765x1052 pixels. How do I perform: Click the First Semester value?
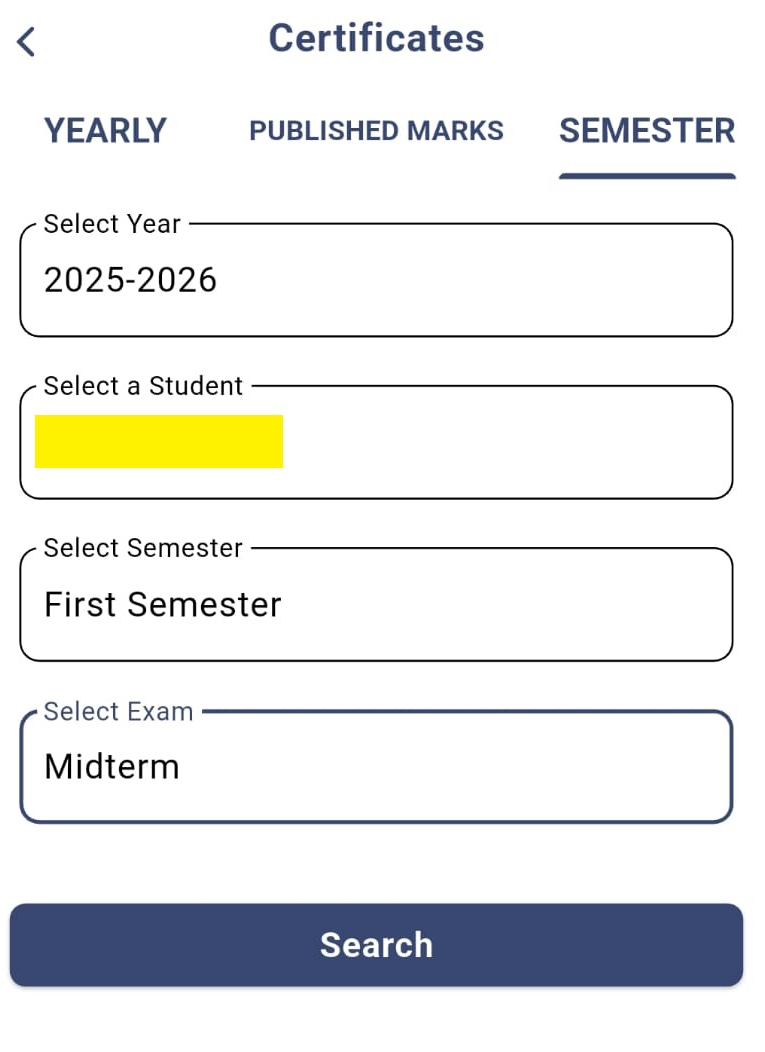tap(163, 605)
